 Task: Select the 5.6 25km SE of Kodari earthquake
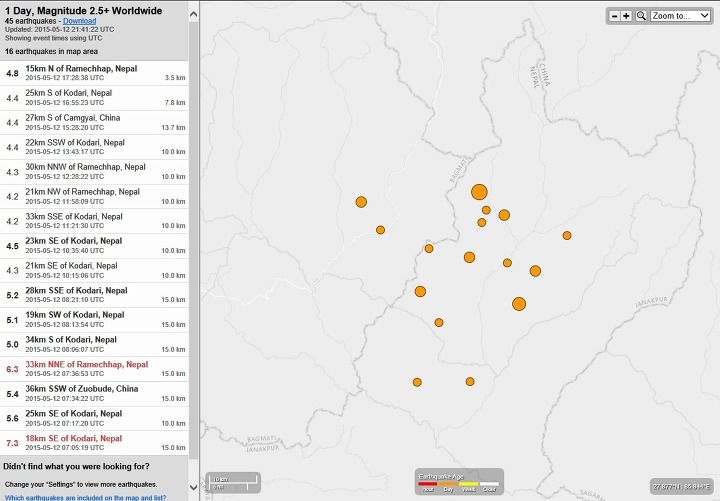coord(94,418)
